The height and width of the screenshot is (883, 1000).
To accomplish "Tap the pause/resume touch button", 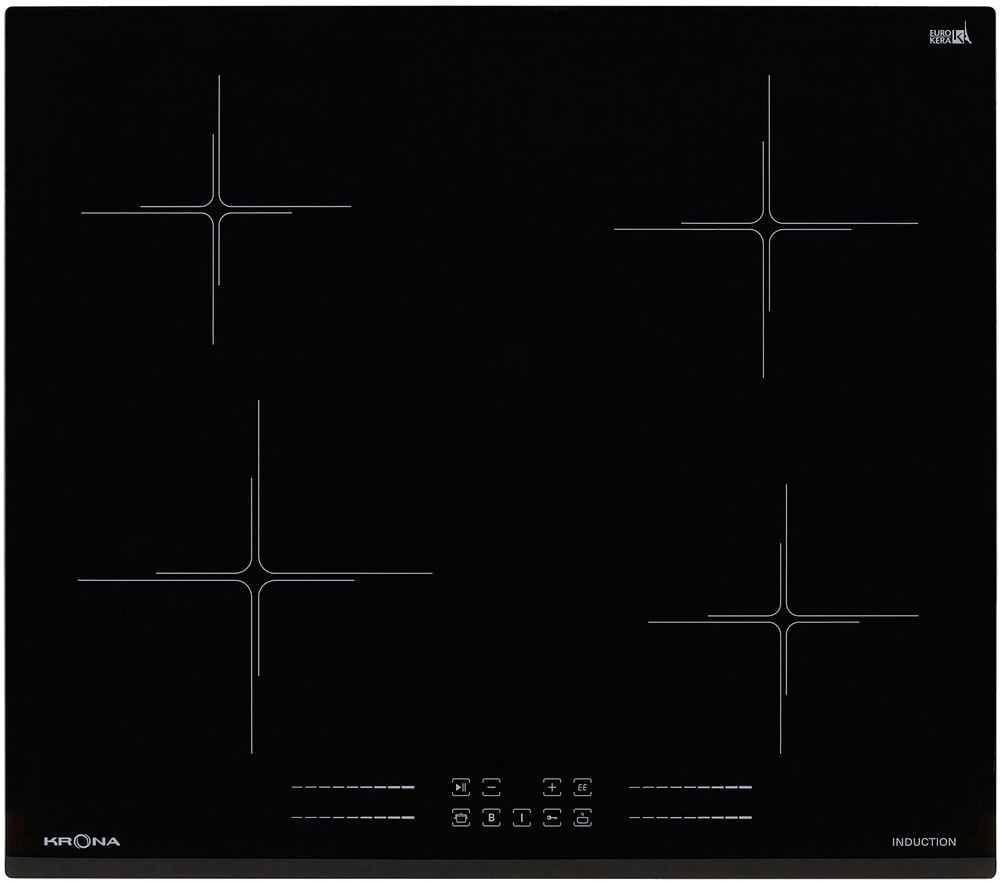I will click(x=460, y=787).
